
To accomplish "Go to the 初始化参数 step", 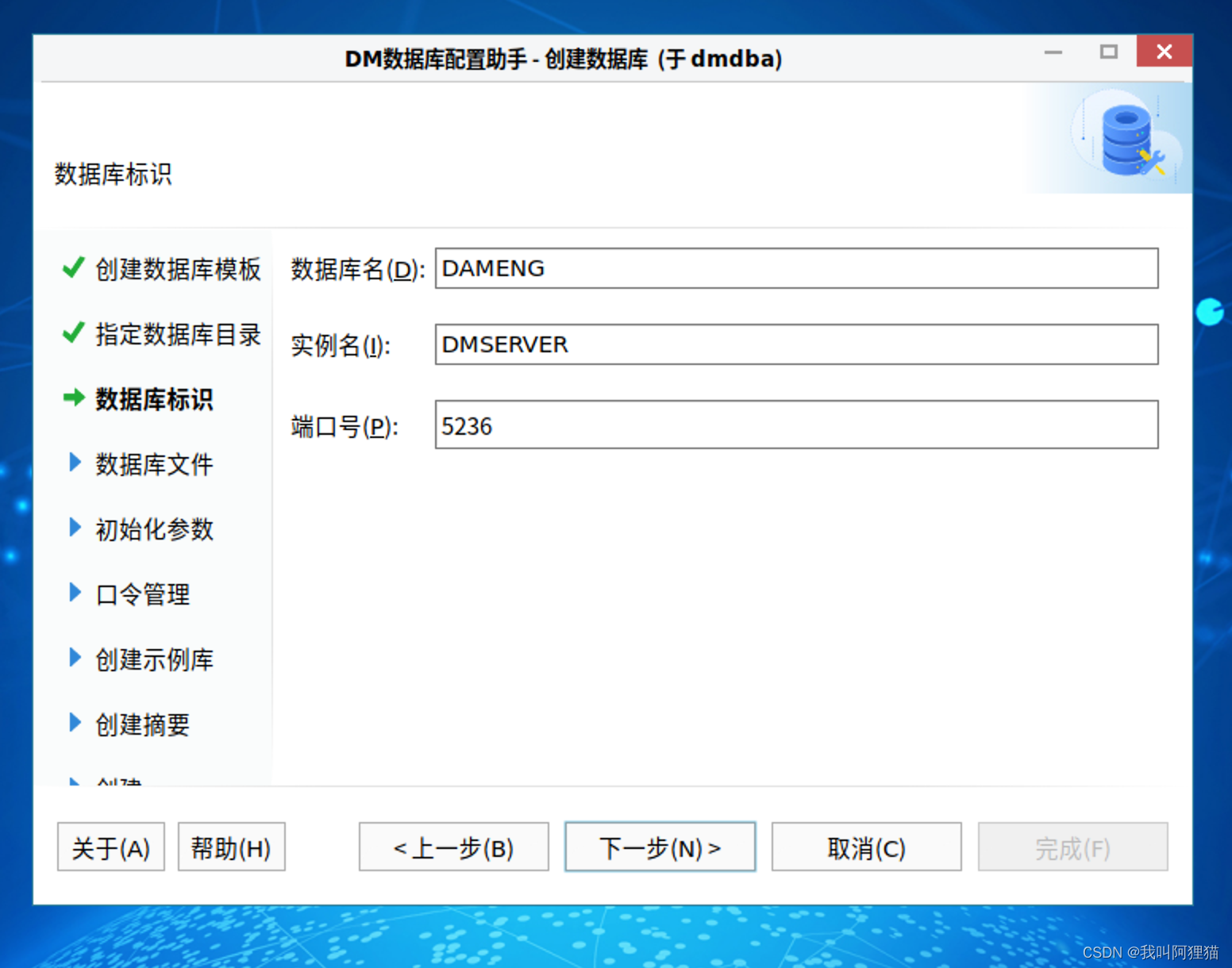I will [x=154, y=529].
